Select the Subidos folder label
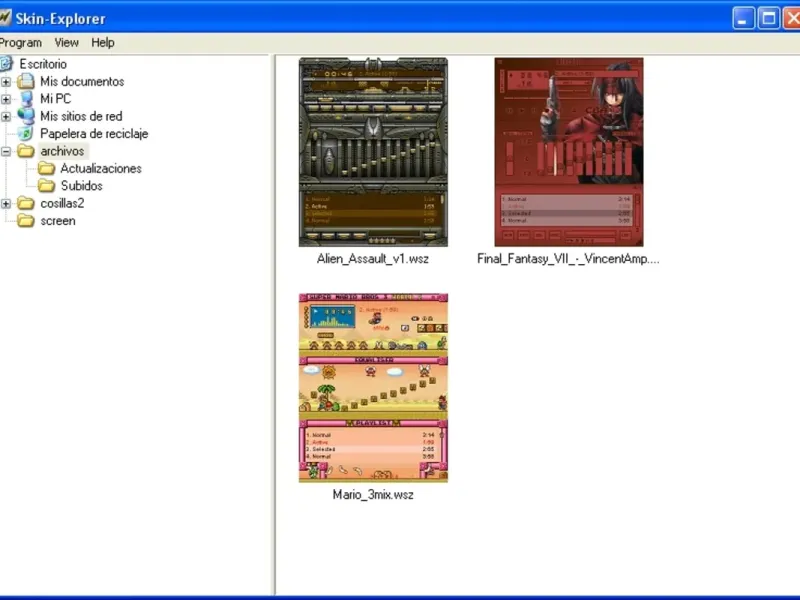The height and width of the screenshot is (600, 800). coord(82,186)
